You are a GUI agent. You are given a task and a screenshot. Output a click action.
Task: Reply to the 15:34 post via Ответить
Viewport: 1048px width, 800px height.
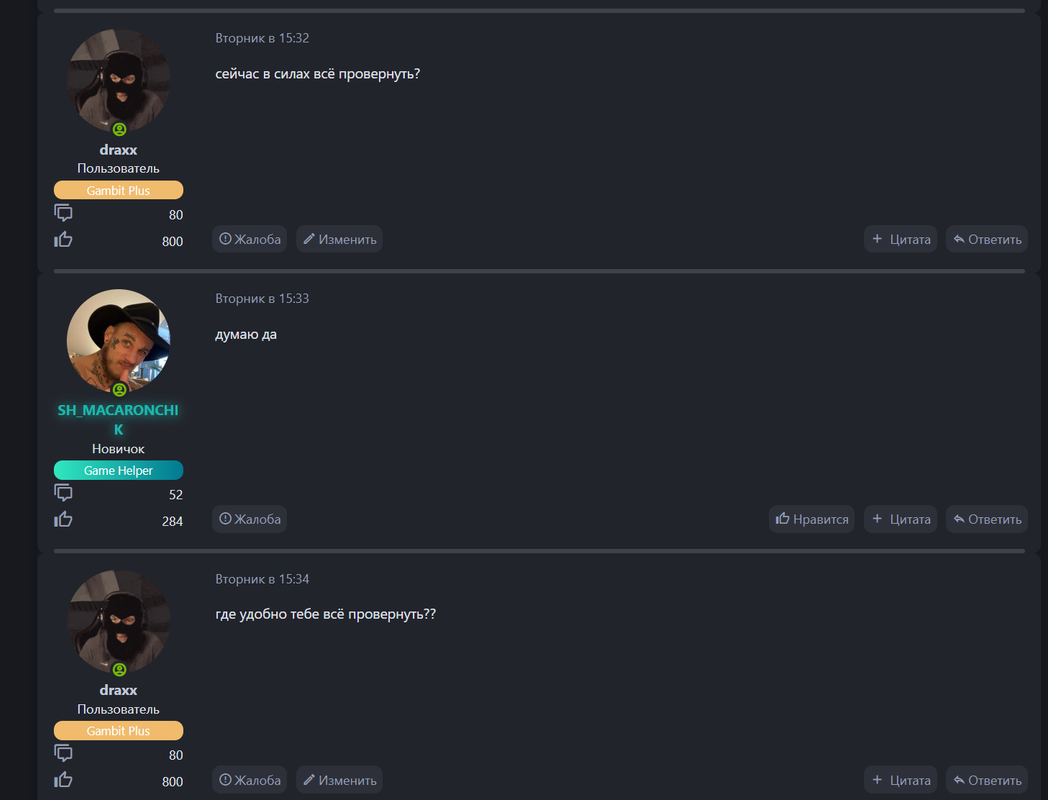987,780
